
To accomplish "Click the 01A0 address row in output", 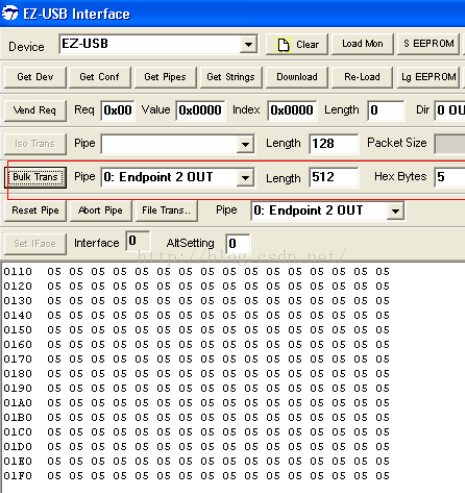I will coord(196,403).
